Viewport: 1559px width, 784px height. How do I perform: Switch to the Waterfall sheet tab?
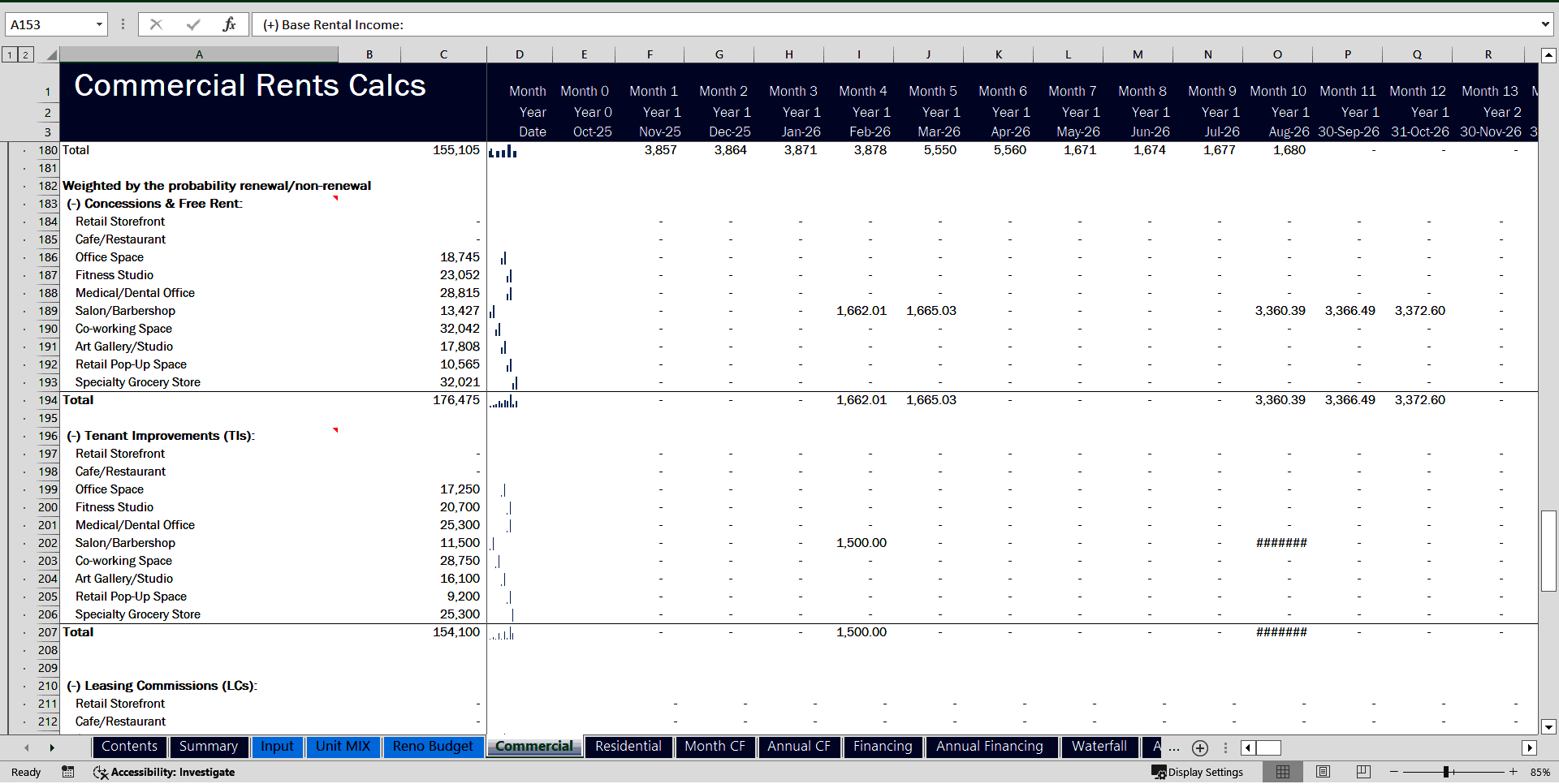tap(1099, 747)
